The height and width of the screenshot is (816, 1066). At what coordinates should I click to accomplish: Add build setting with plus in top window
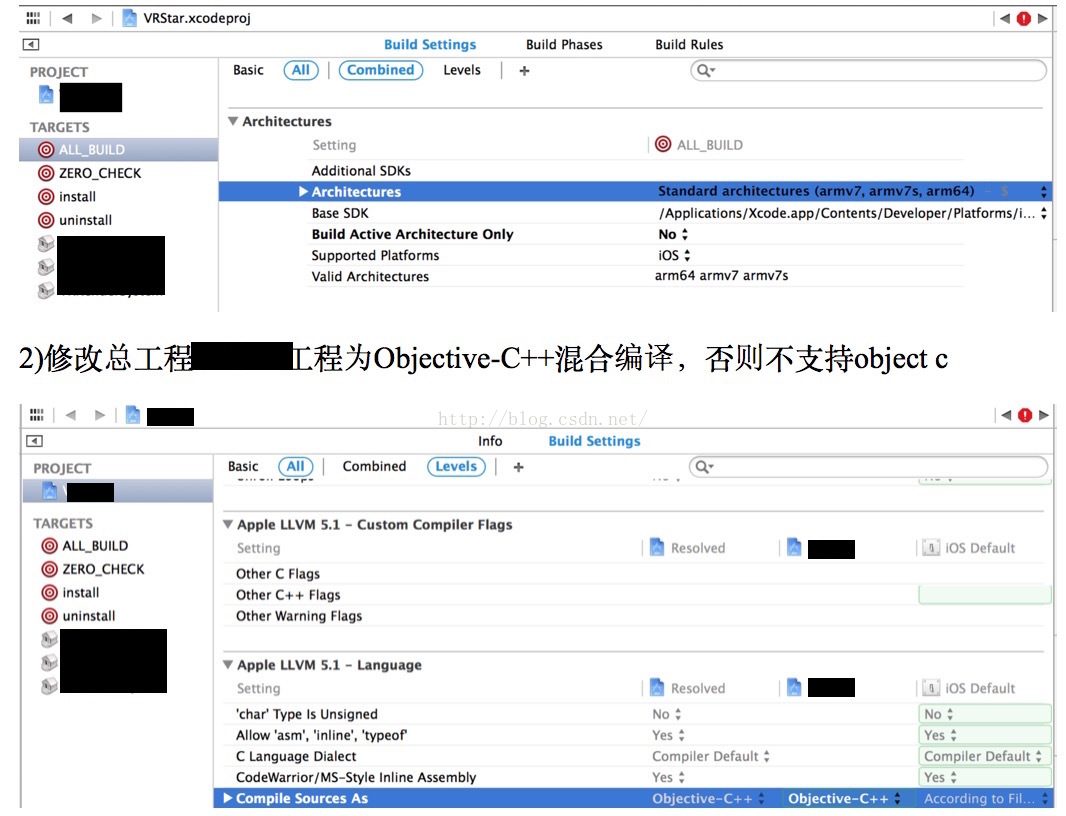[524, 71]
